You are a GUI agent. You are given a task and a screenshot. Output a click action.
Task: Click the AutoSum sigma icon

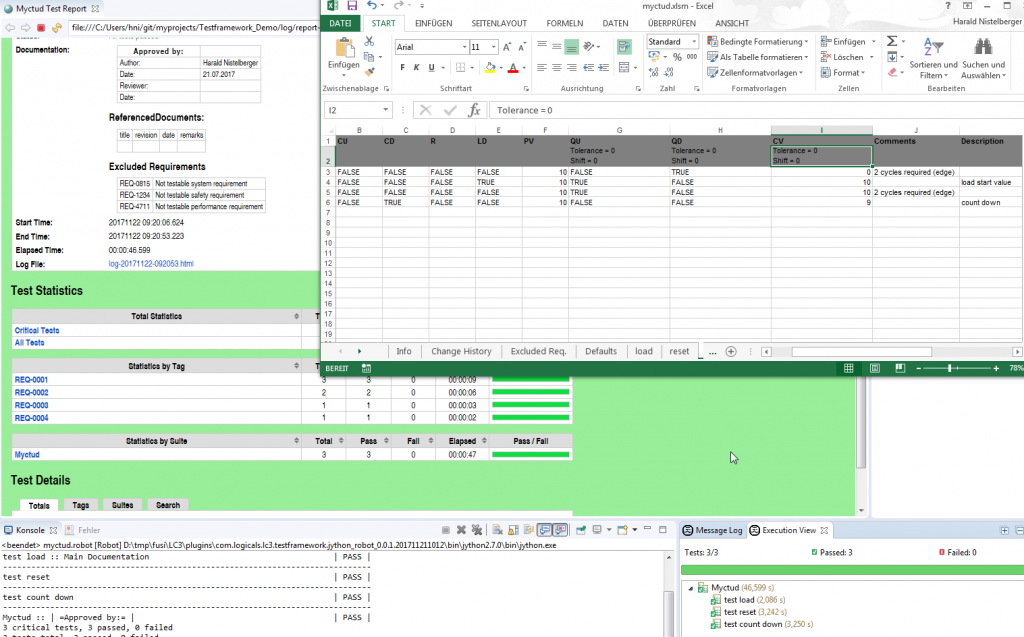coord(890,41)
